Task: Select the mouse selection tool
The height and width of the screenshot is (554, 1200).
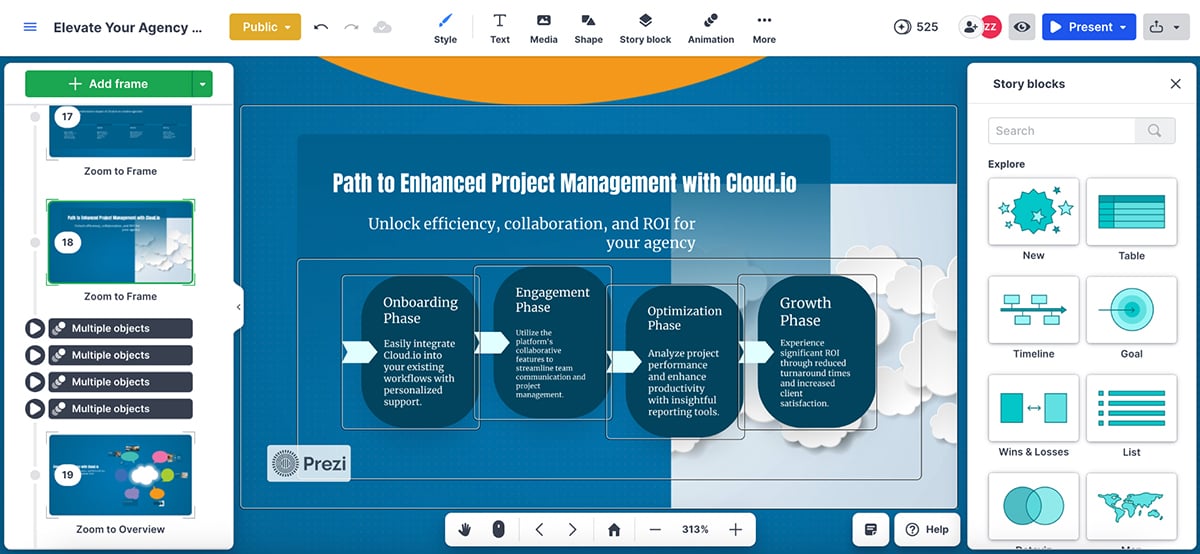Action: click(x=498, y=529)
